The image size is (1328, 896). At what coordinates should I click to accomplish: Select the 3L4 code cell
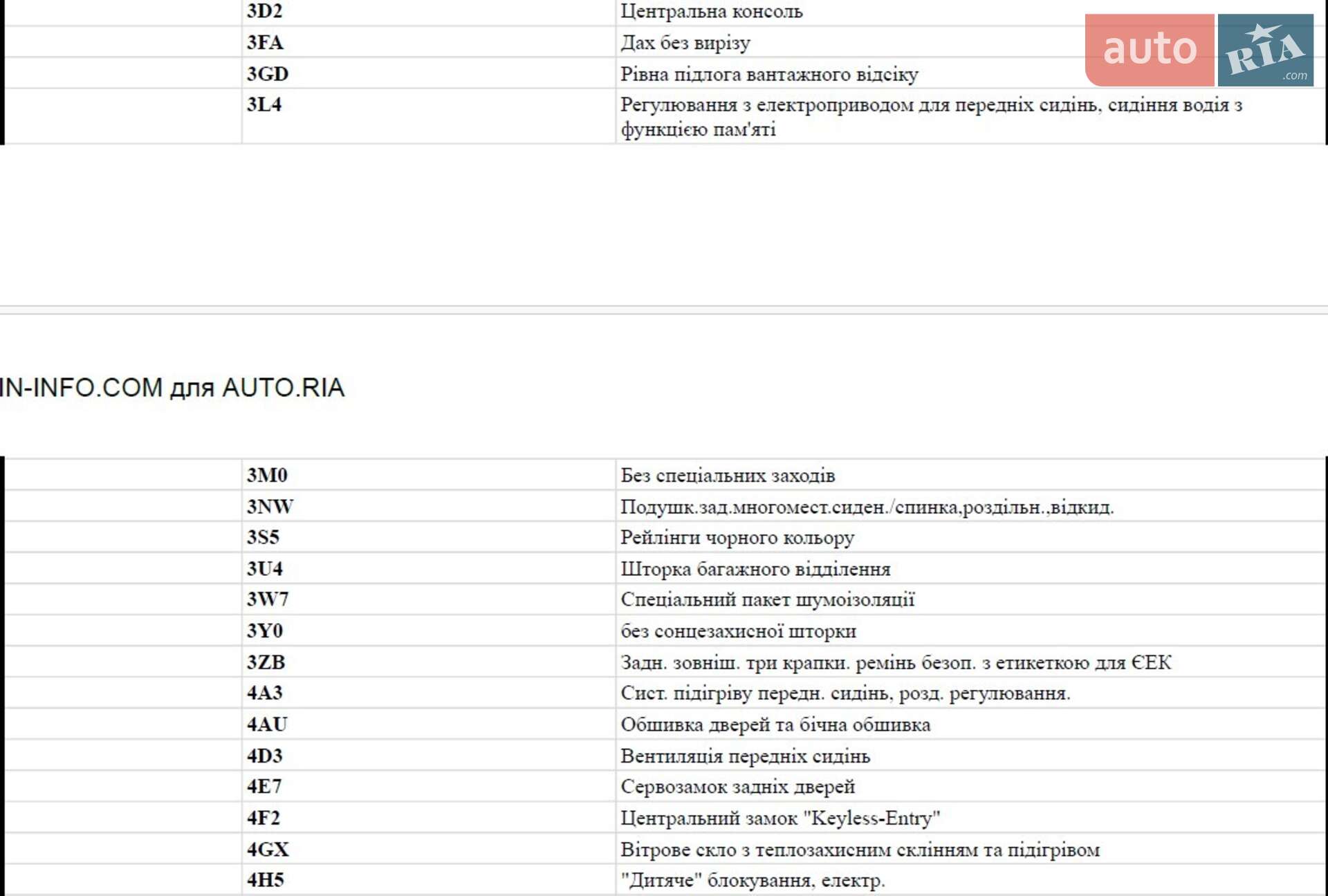pyautogui.click(x=264, y=104)
